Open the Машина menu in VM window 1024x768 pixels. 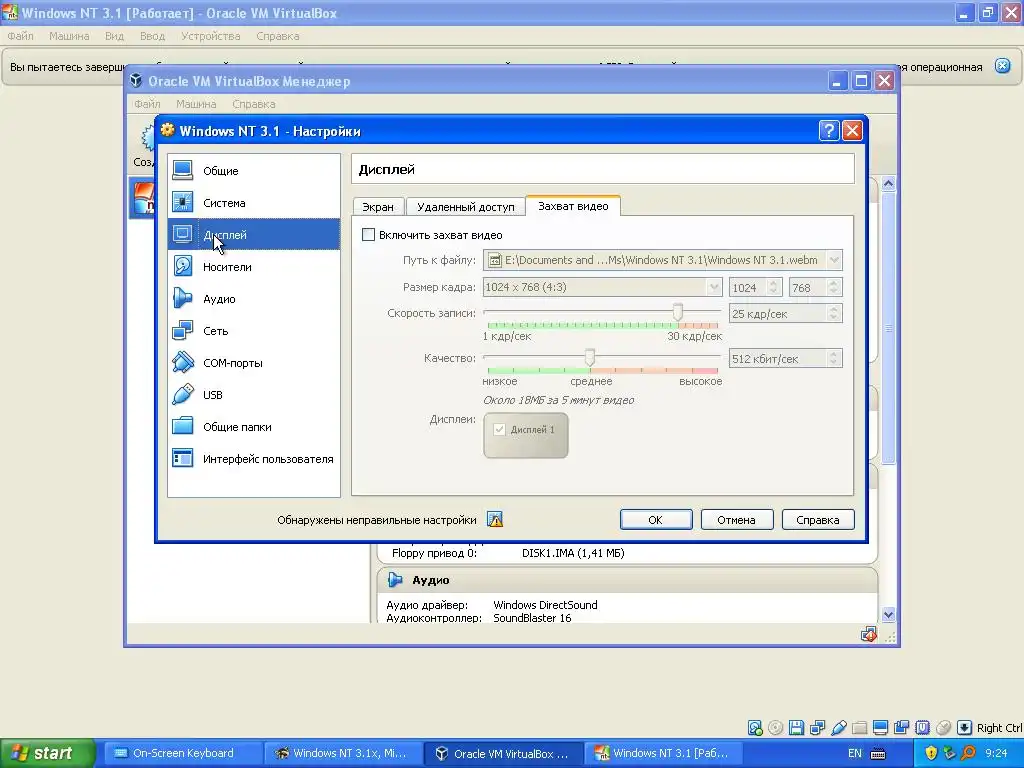(x=69, y=36)
